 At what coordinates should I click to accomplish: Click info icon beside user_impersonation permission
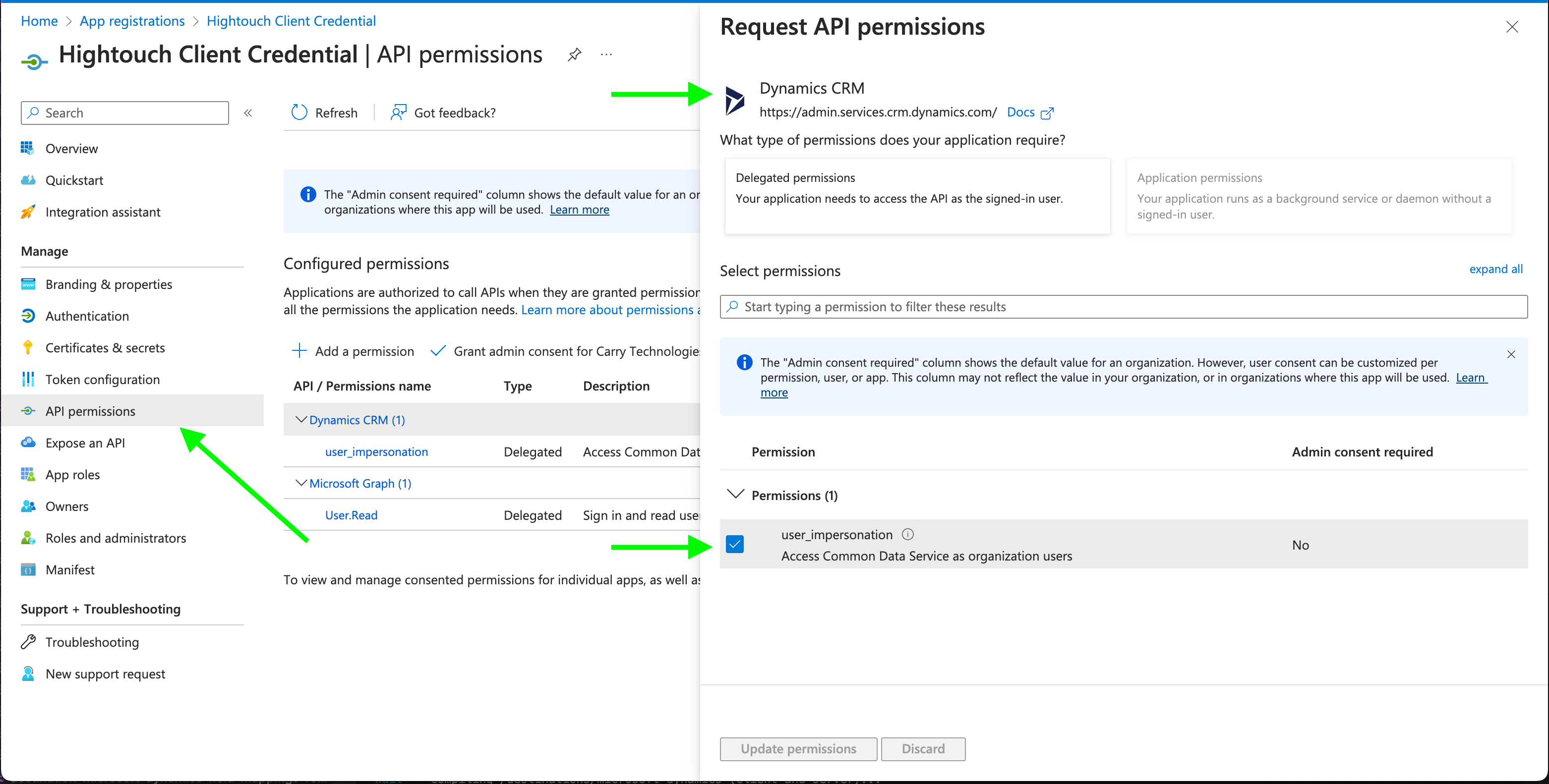[x=908, y=535]
